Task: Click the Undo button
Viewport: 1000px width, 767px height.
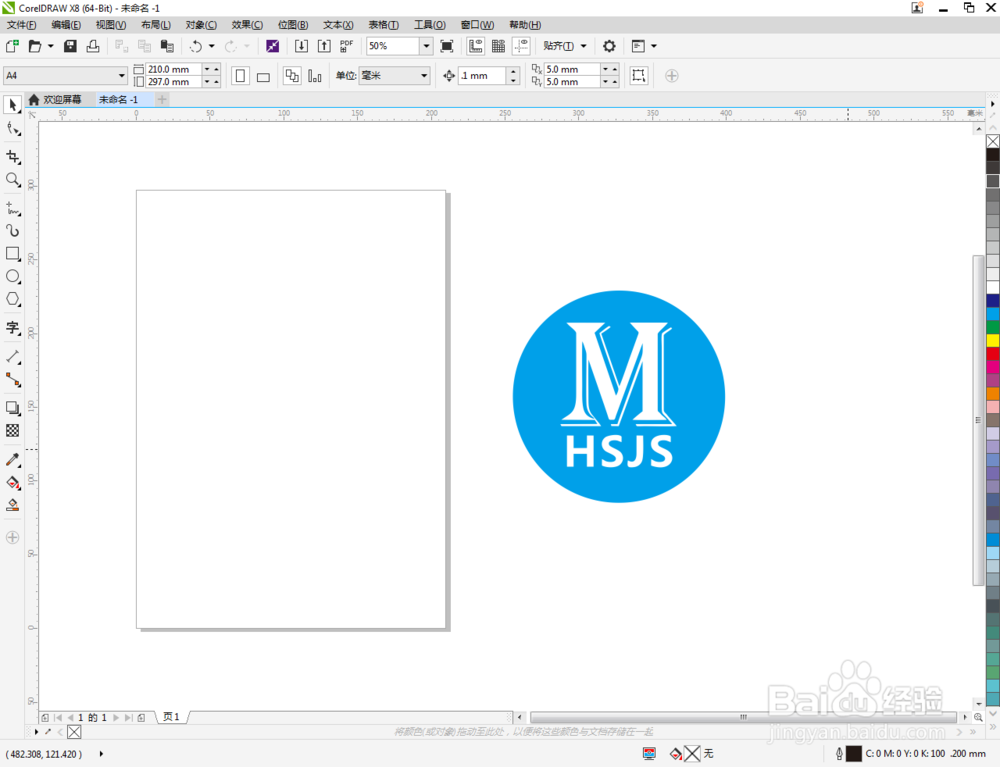Action: [196, 46]
